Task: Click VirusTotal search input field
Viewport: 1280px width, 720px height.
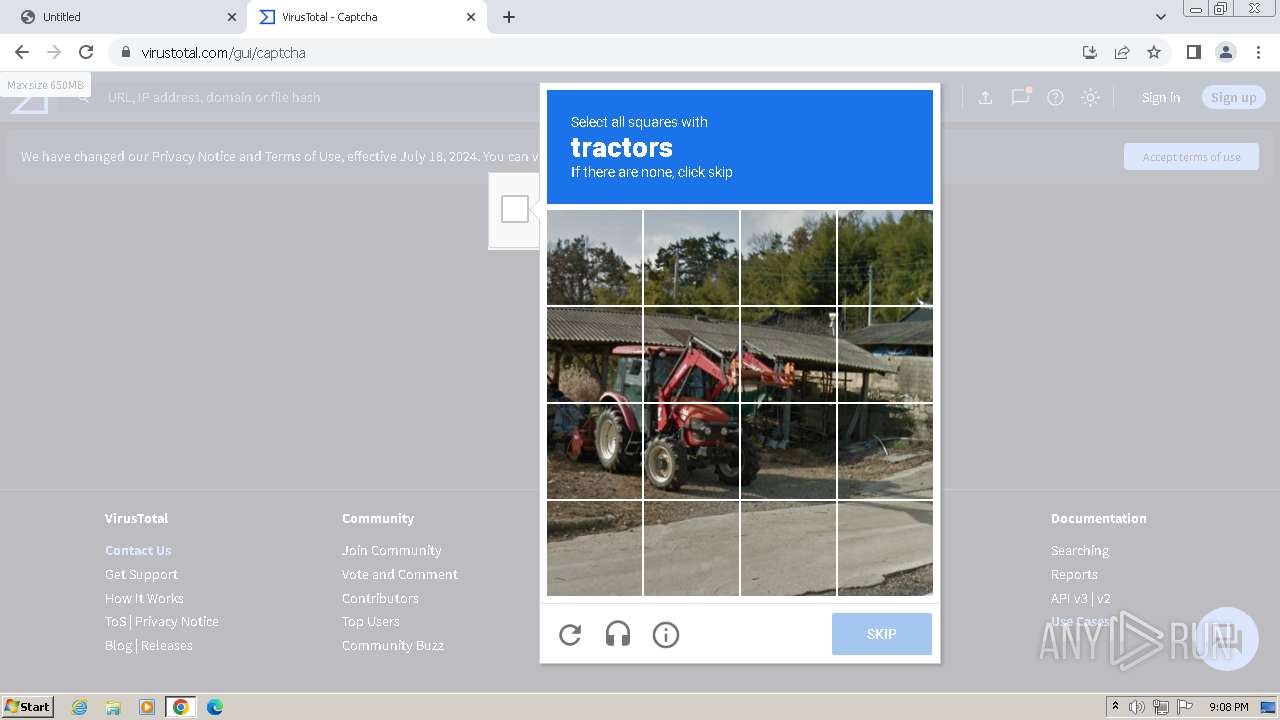Action: tap(214, 97)
